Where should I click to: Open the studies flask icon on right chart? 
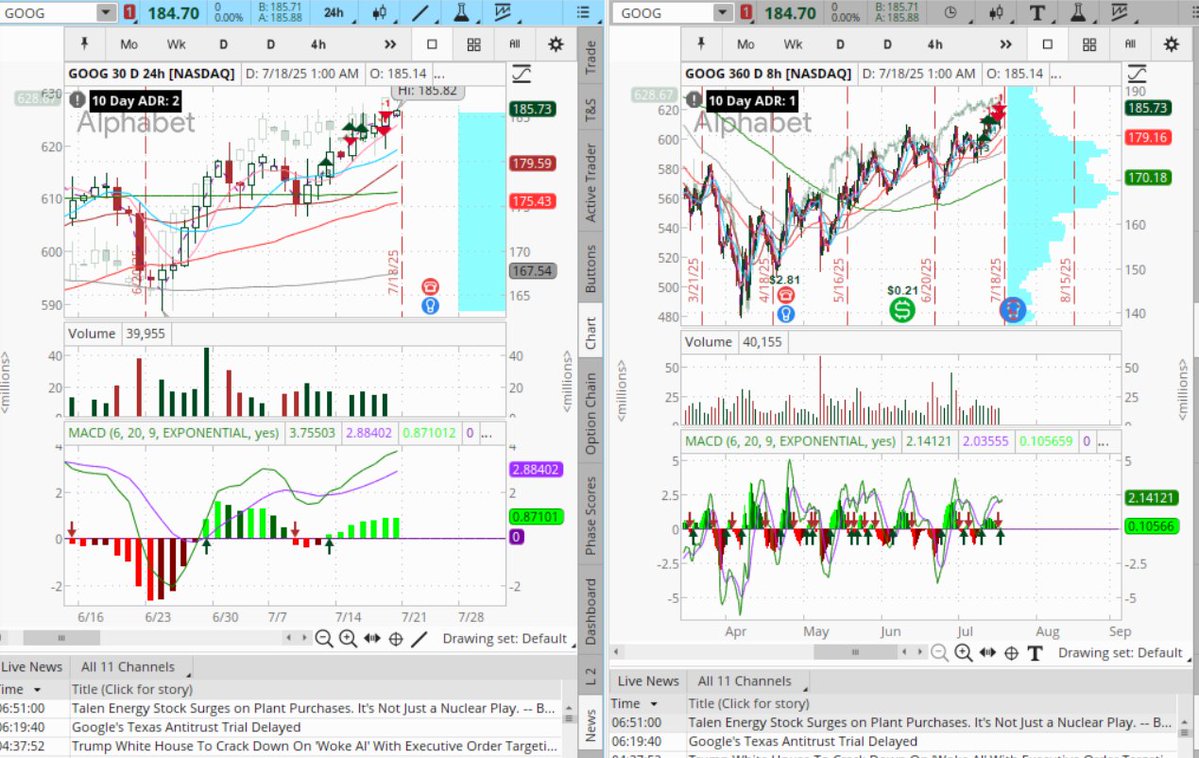tap(1077, 13)
